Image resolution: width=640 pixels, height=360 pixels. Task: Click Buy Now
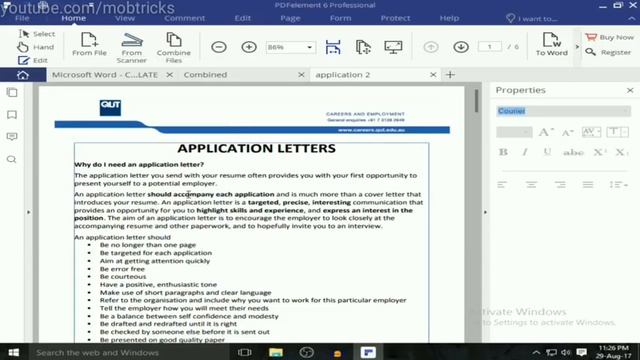point(609,37)
